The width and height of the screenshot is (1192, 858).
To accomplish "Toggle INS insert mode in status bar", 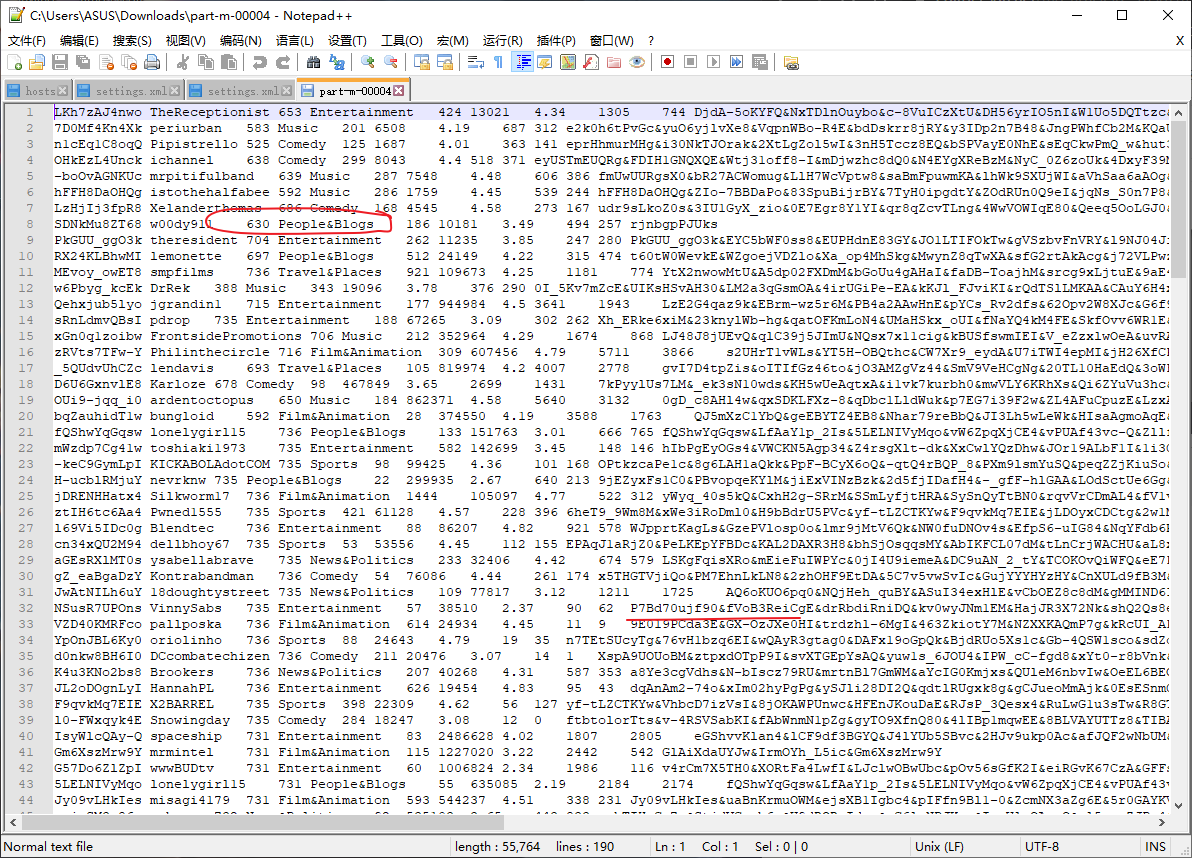I will click(1155, 846).
